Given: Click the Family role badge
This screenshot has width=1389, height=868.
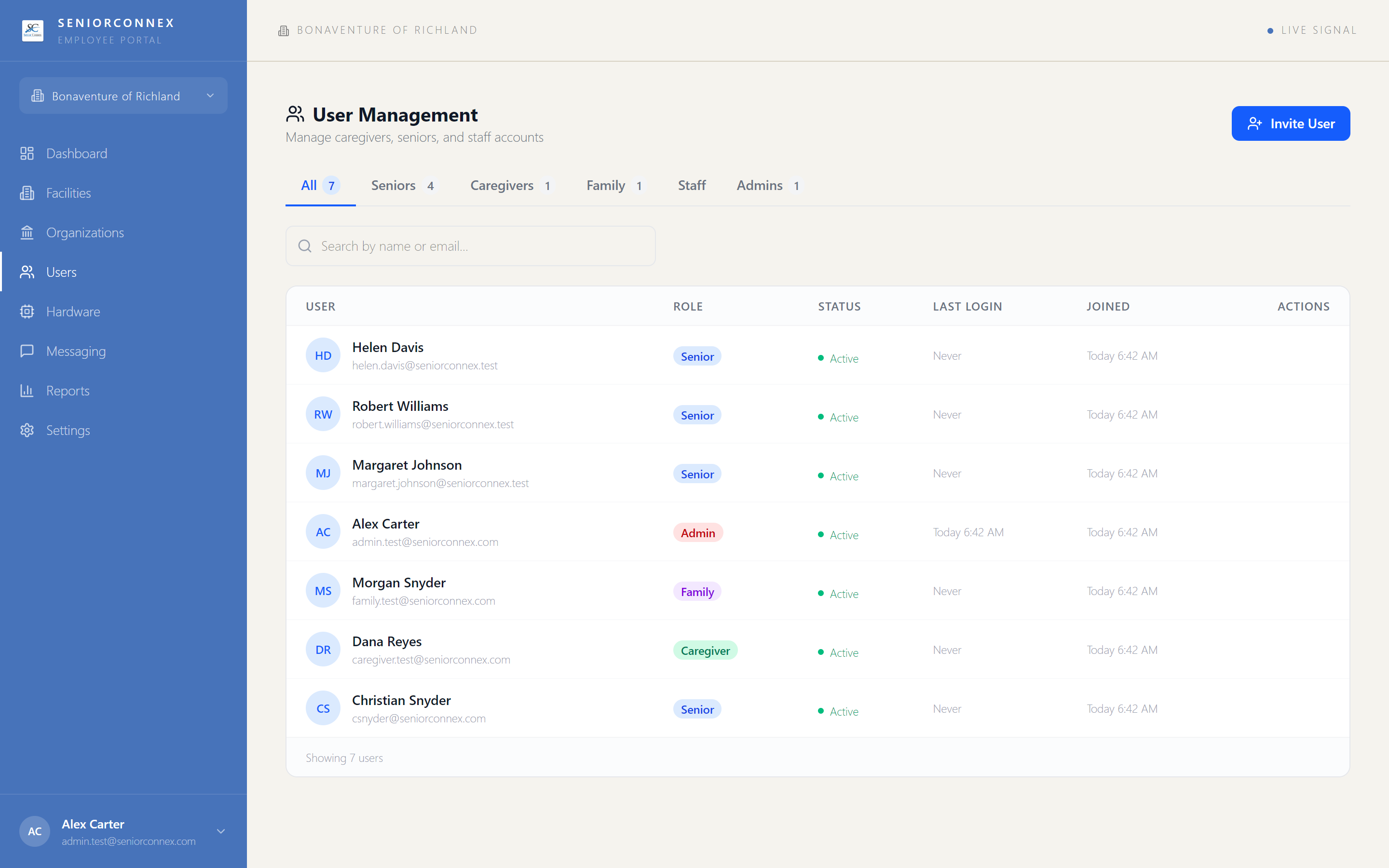Looking at the screenshot, I should pyautogui.click(x=697, y=592).
